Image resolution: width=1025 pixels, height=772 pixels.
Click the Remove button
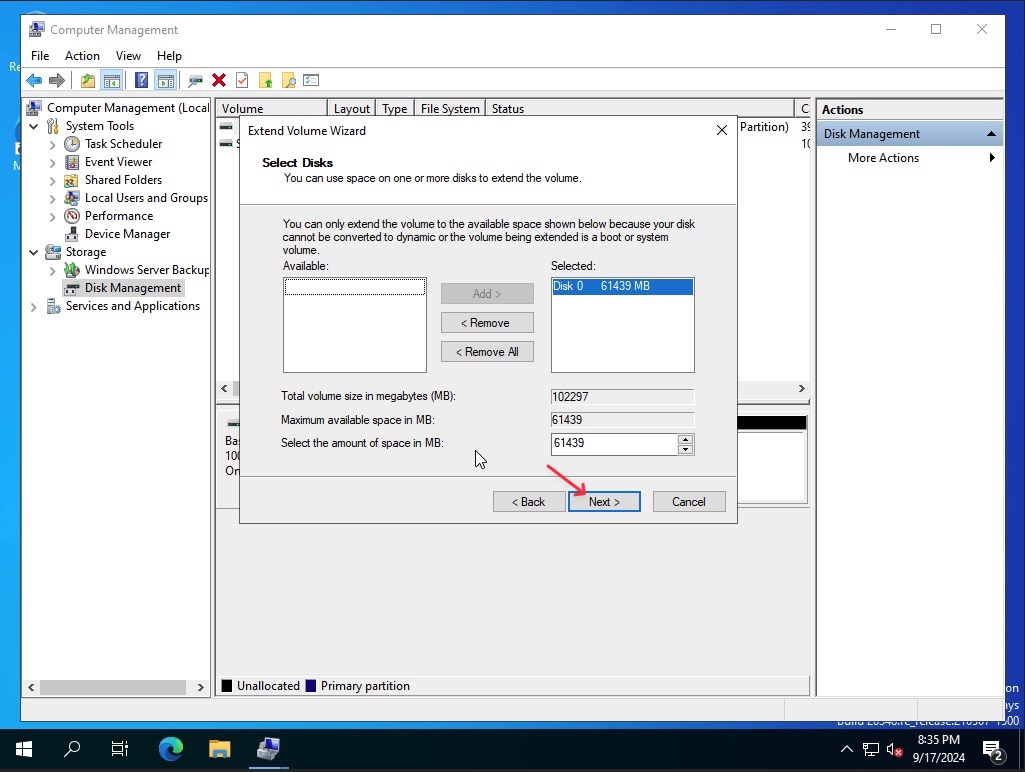pos(487,323)
